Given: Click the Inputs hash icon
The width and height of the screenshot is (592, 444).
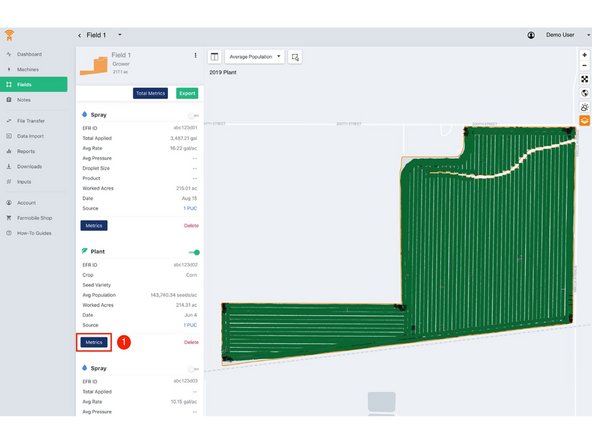Looking at the screenshot, I should pos(9,182).
